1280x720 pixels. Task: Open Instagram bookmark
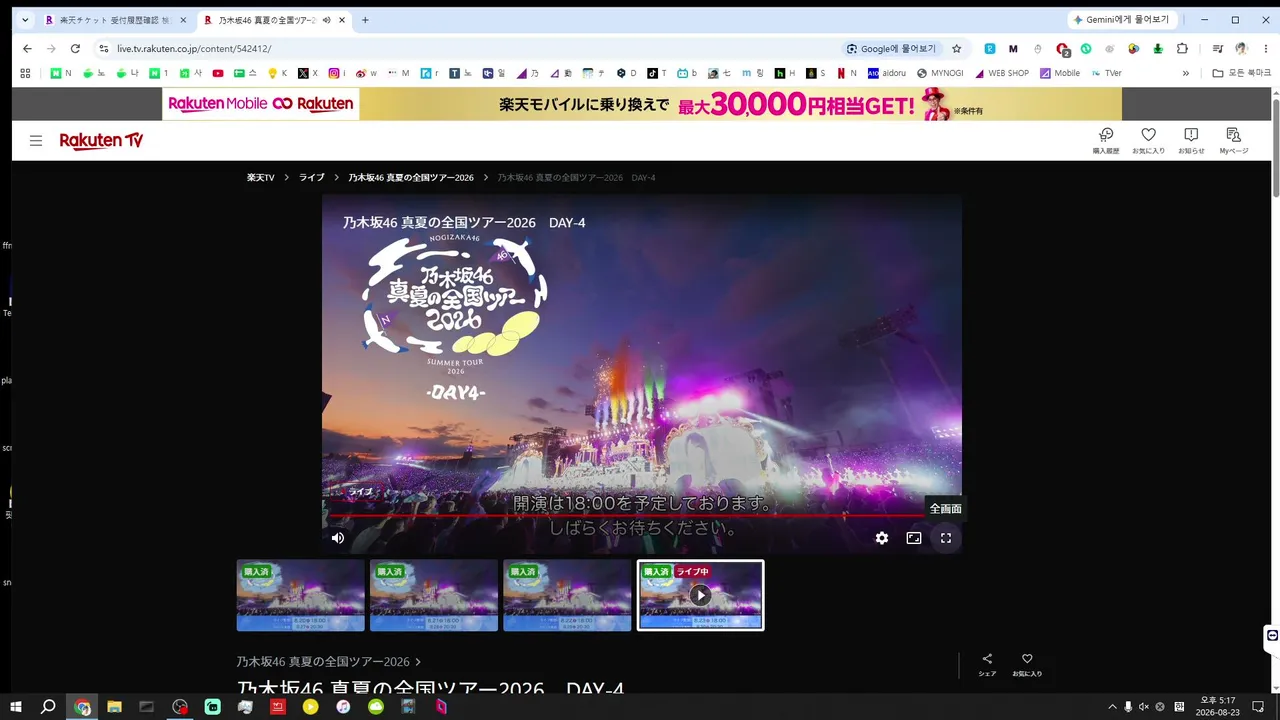click(x=338, y=73)
